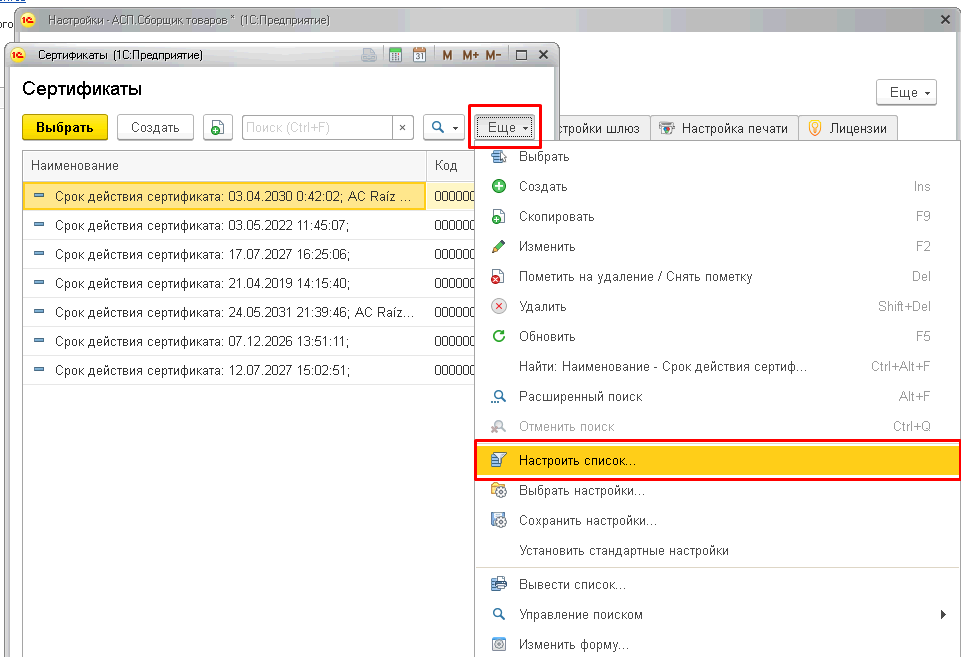
Task: Click the form icon beside Изменить форму
Action: [499, 644]
